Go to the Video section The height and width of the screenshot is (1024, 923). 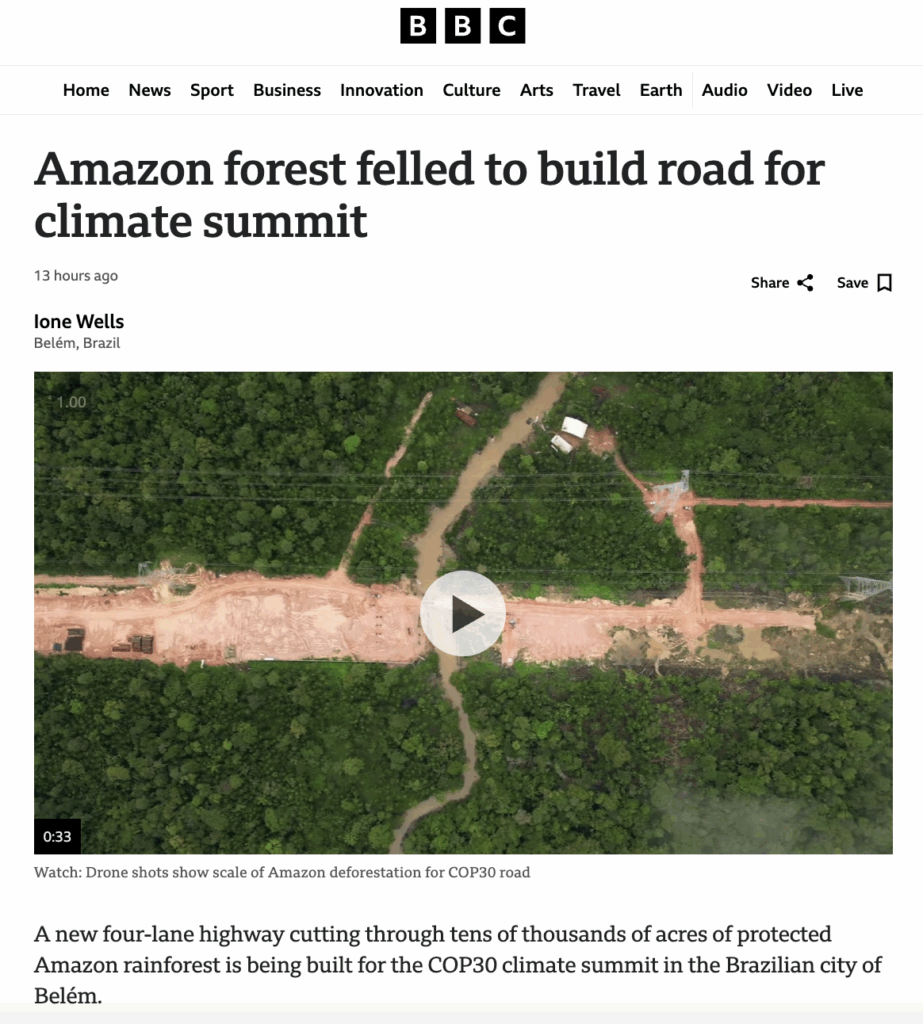(789, 90)
